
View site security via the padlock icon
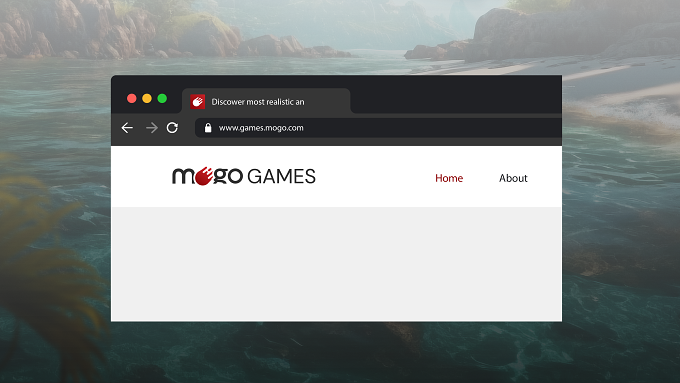tap(208, 128)
